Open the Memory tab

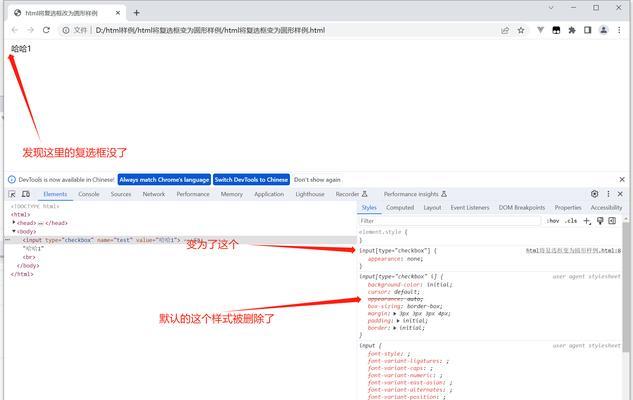(232, 194)
